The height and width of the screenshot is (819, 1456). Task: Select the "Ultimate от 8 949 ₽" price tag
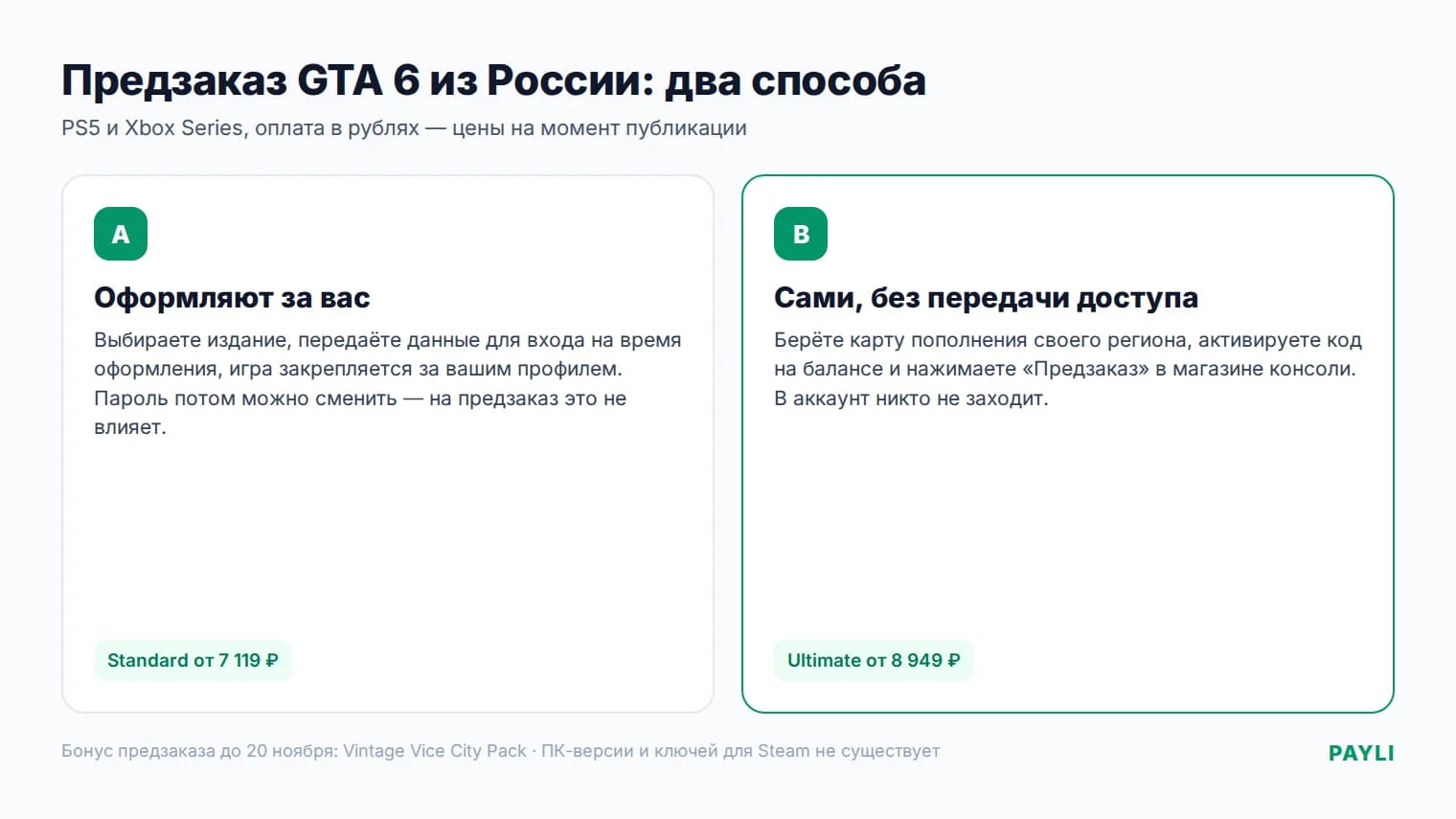click(x=874, y=660)
